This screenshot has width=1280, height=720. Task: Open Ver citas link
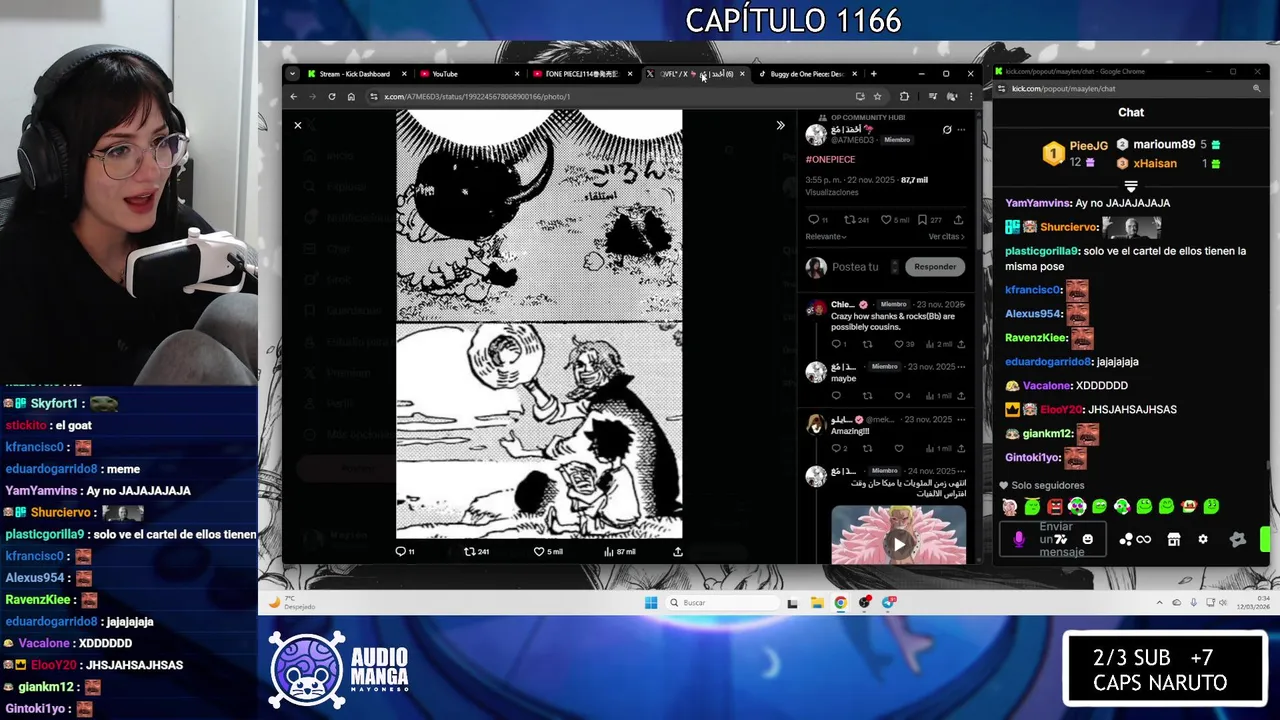click(x=947, y=237)
